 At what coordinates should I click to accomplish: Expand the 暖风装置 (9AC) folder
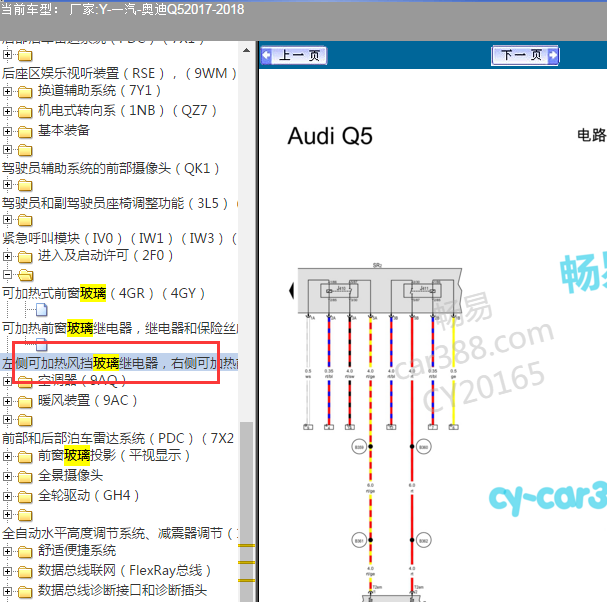(7, 401)
